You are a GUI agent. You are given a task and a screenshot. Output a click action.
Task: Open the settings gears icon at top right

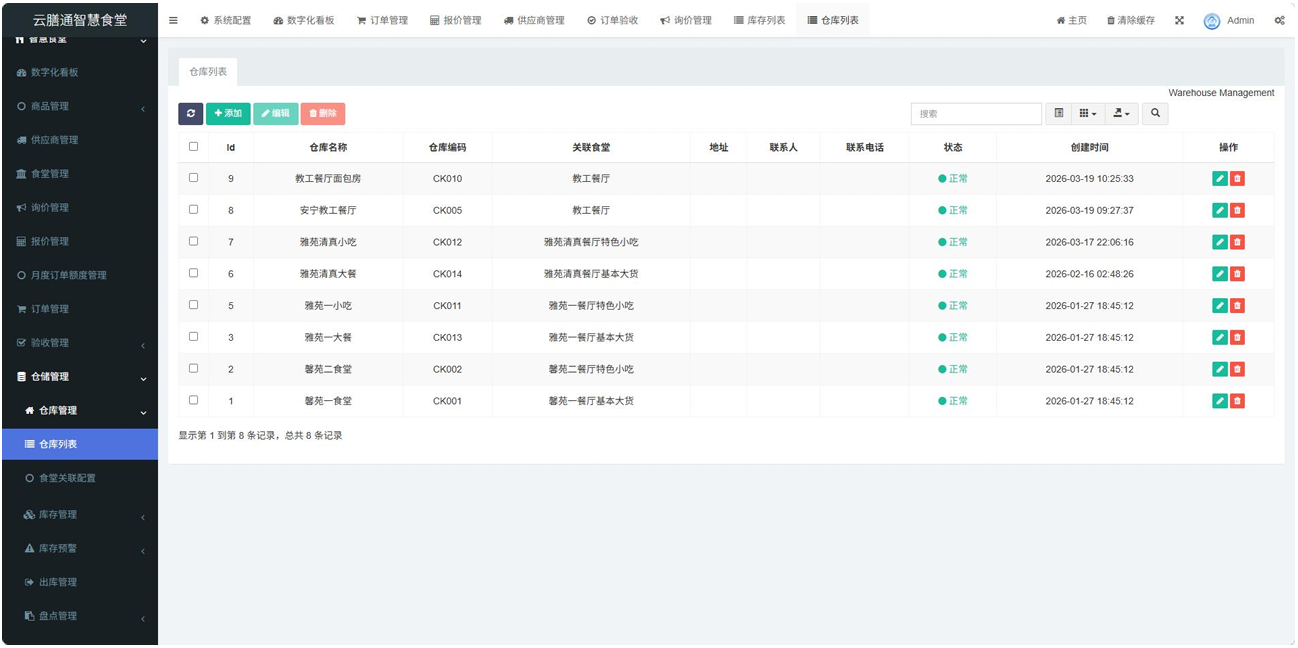coord(1279,20)
